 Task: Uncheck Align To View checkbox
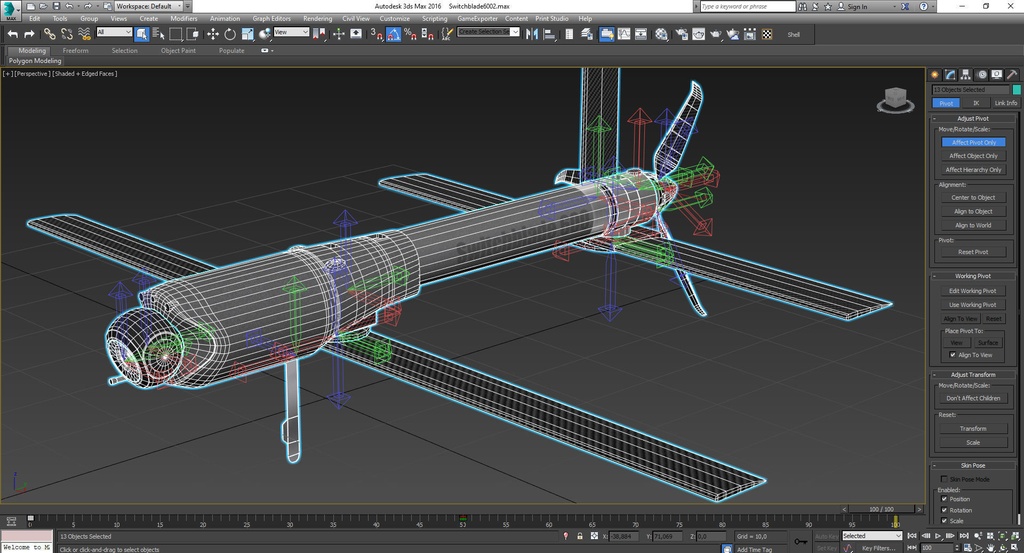coord(952,355)
